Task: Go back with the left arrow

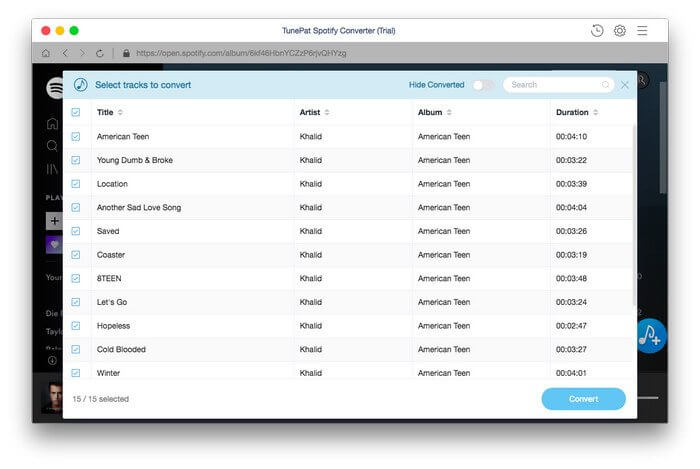Action: point(65,53)
